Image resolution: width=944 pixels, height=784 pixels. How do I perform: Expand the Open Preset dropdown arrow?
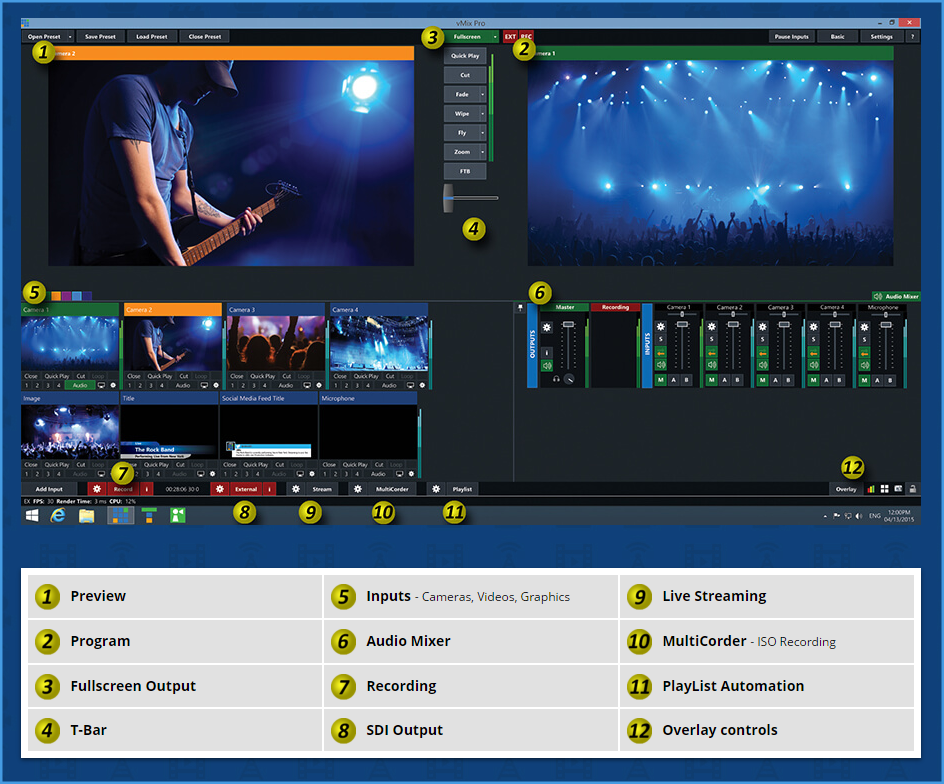click(71, 37)
